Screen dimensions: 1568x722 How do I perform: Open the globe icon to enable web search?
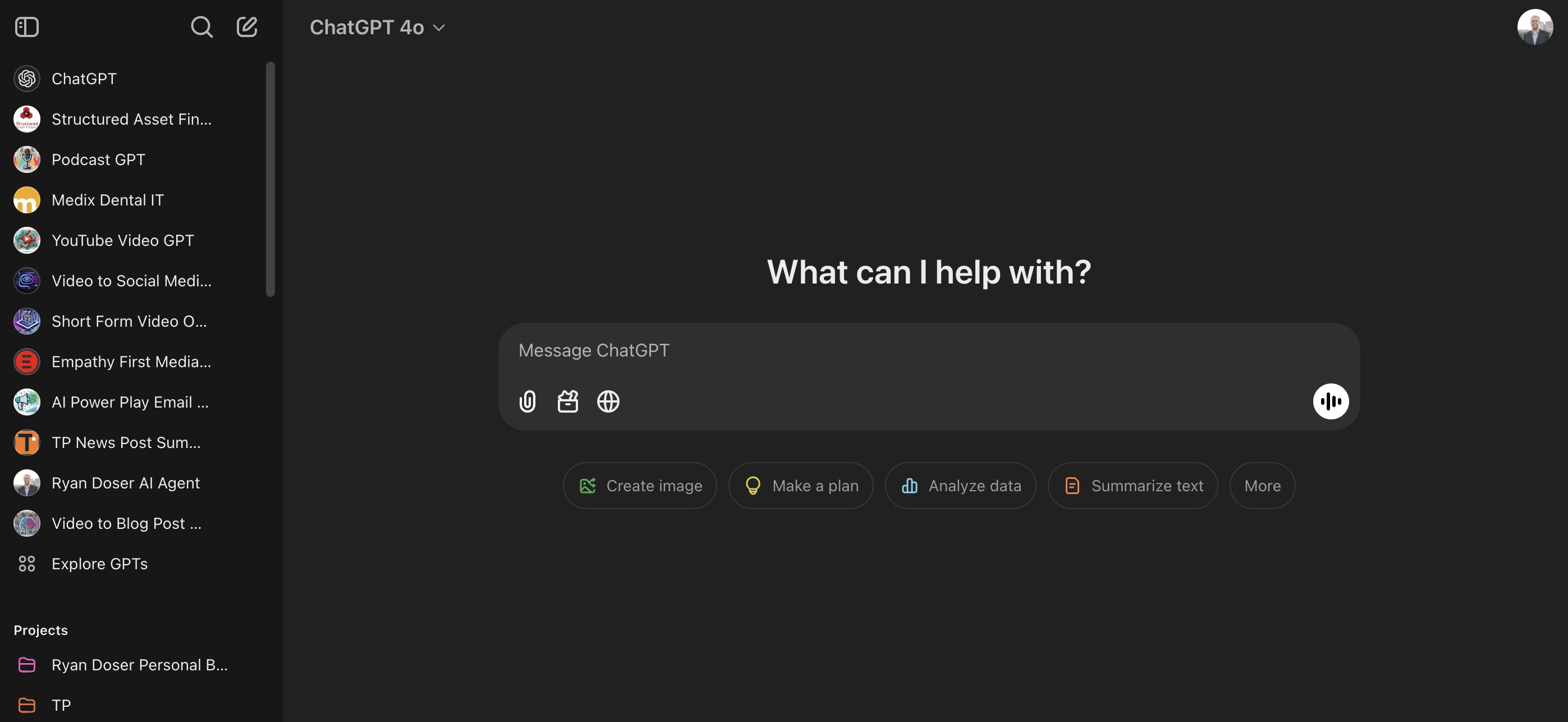[608, 401]
